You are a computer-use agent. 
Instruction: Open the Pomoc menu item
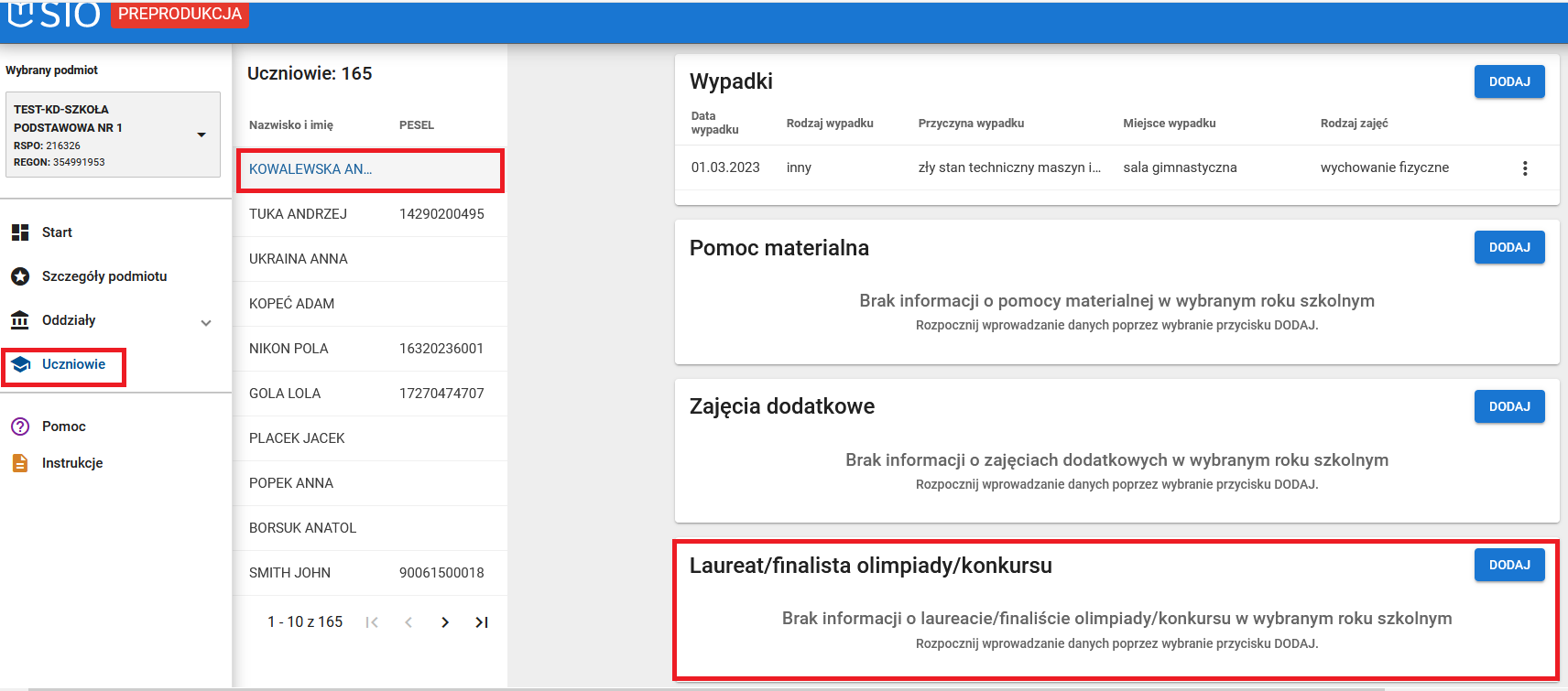[x=64, y=426]
